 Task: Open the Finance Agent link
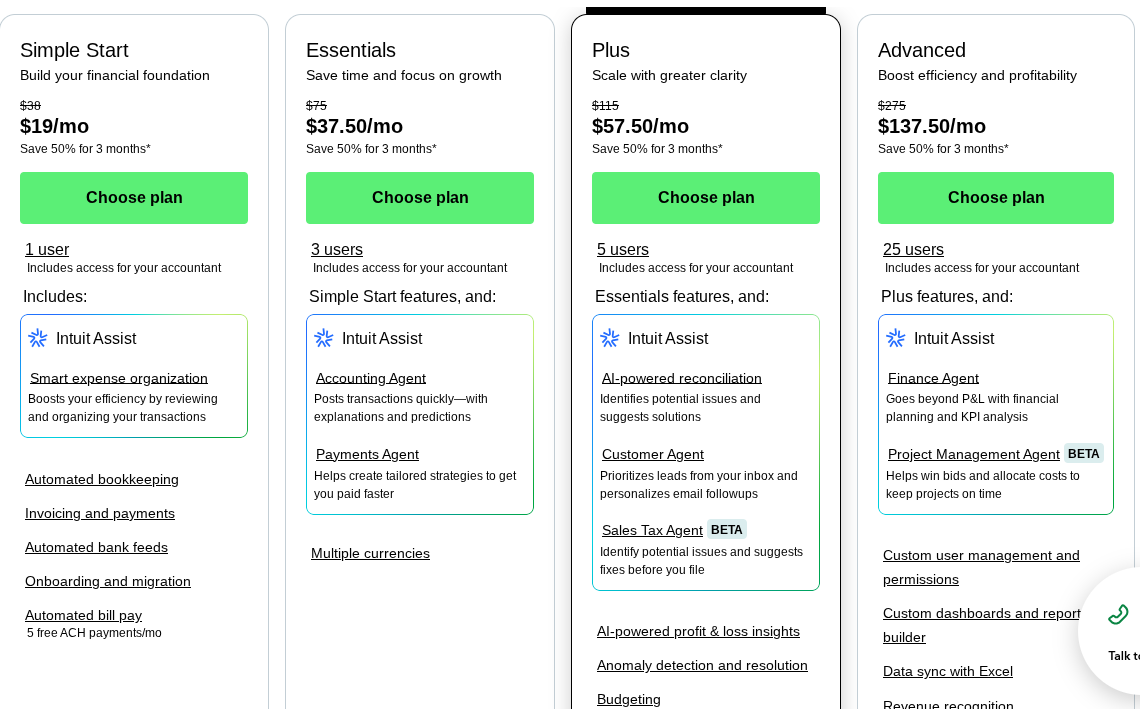coord(933,378)
